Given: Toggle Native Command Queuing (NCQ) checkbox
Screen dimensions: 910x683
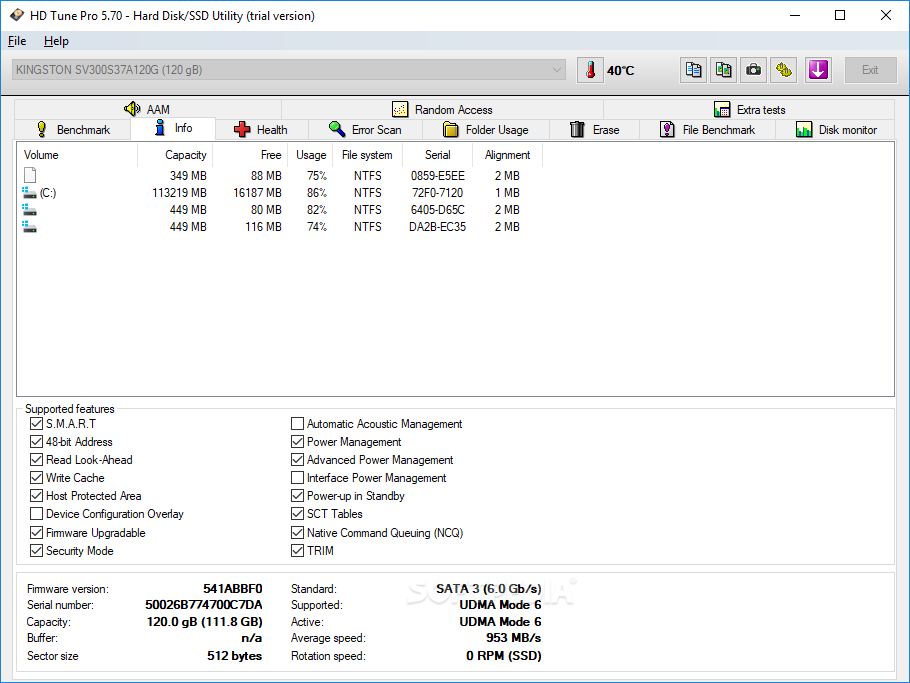Looking at the screenshot, I should coord(297,532).
